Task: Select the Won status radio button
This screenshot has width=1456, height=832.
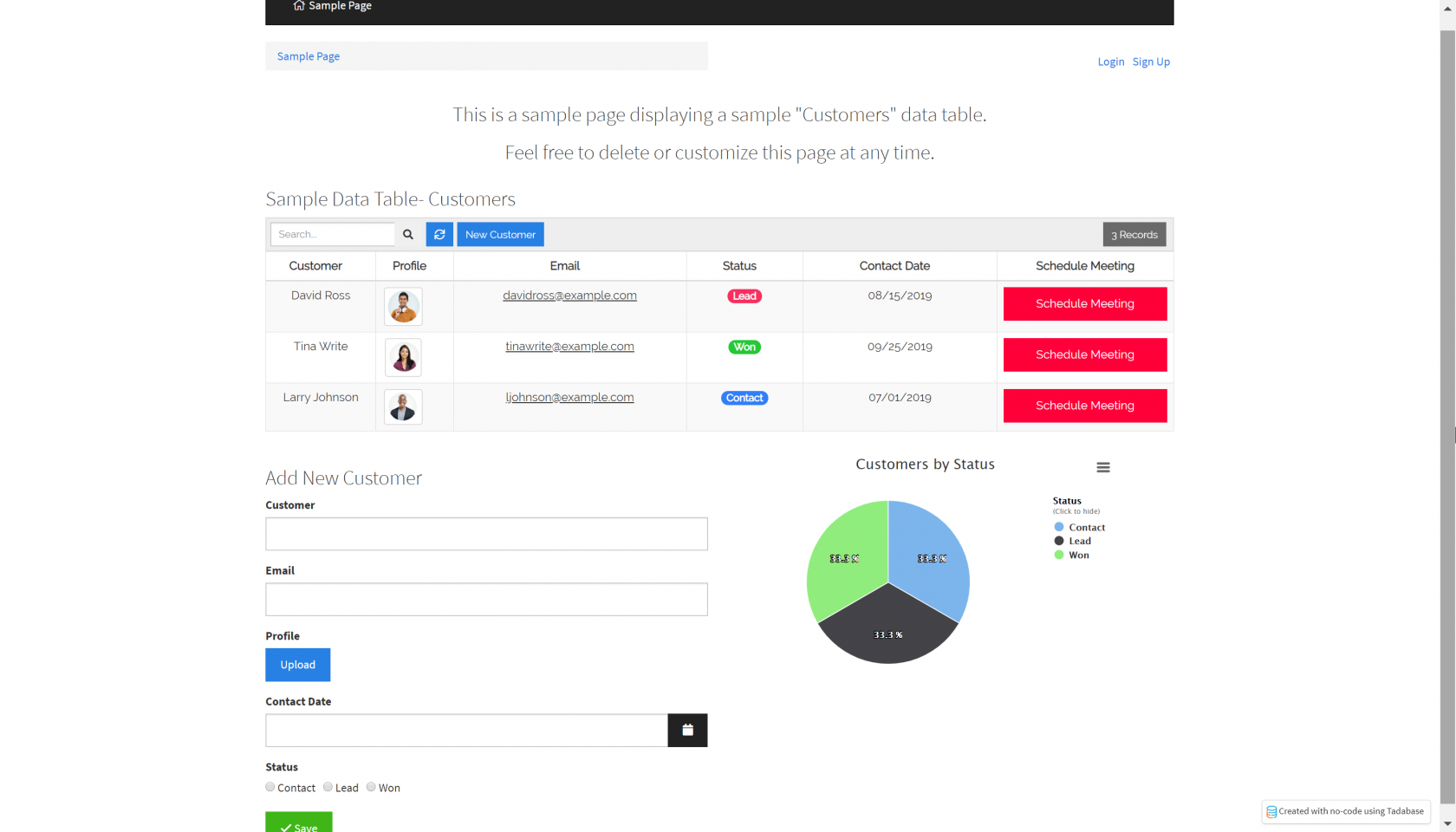Action: pyautogui.click(x=371, y=787)
